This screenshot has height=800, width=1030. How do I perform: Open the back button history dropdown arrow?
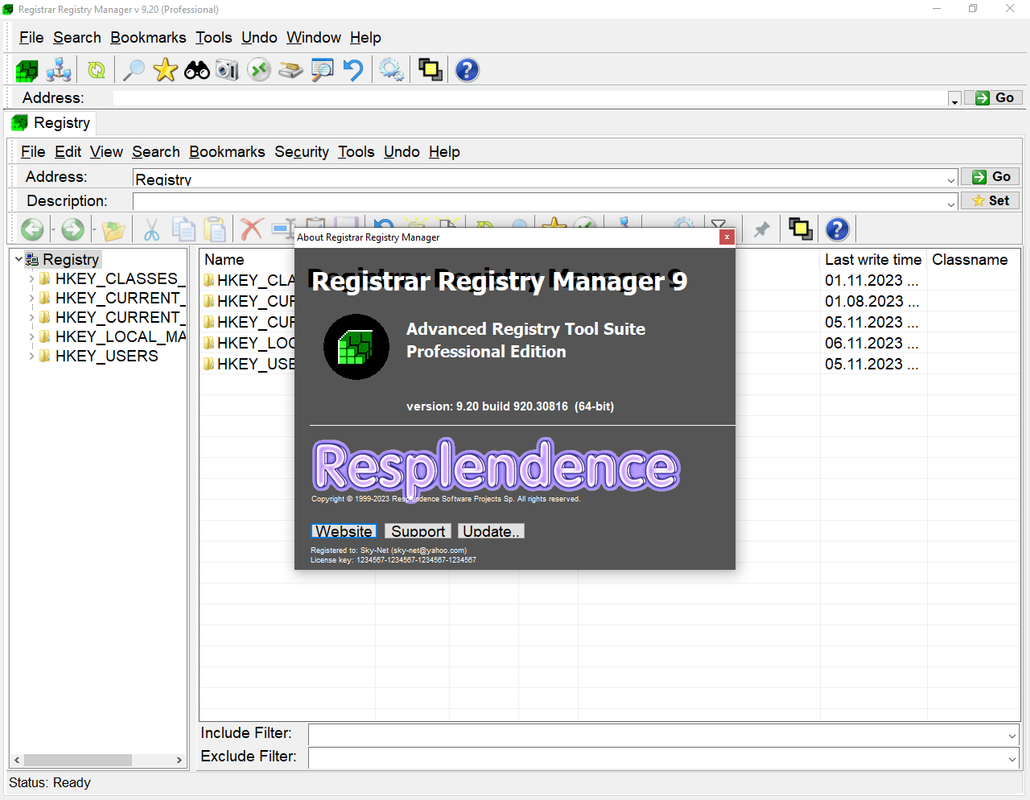tap(53, 230)
